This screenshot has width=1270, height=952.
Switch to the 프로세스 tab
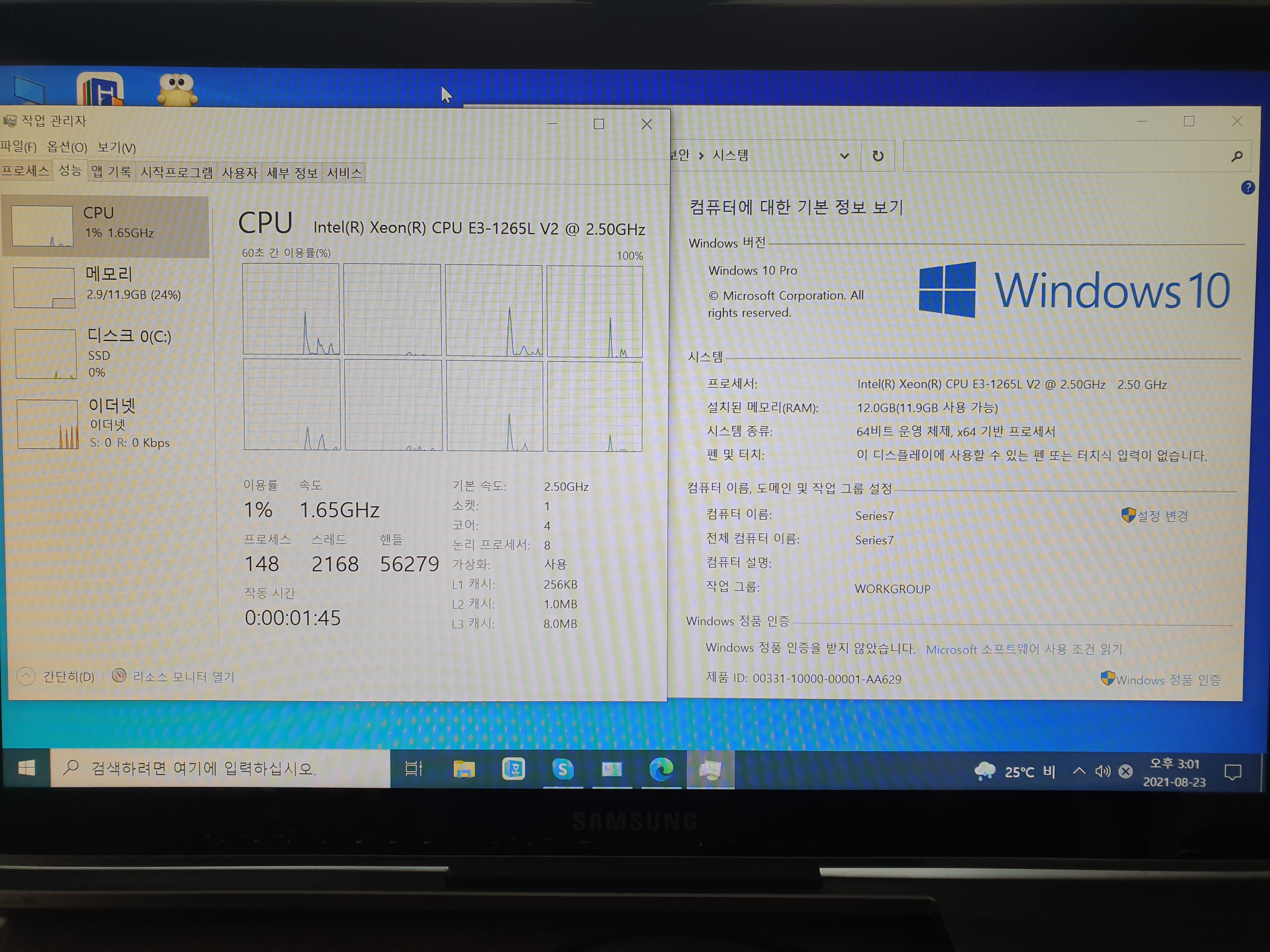(x=25, y=171)
